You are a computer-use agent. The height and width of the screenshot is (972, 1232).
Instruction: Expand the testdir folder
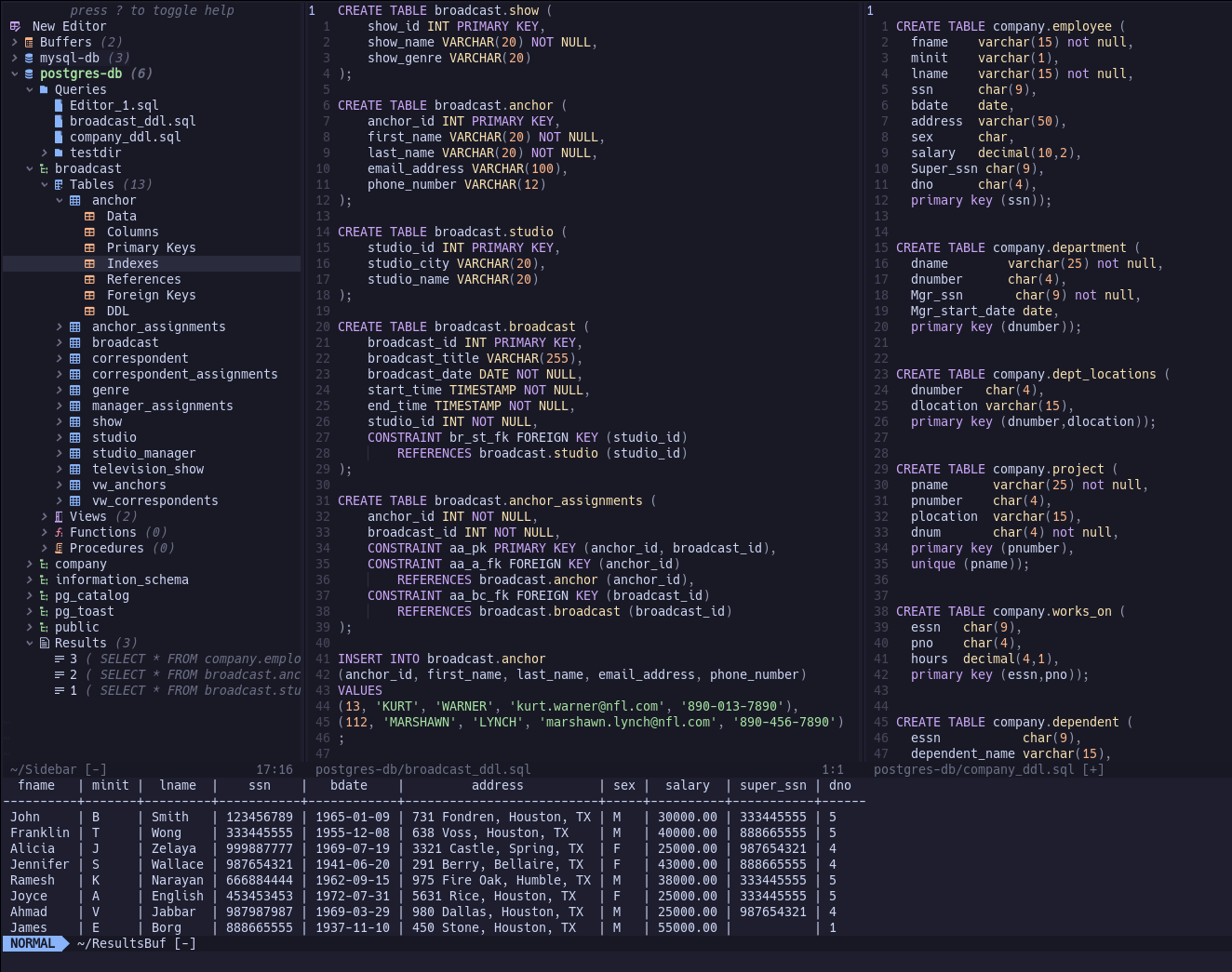pos(44,153)
